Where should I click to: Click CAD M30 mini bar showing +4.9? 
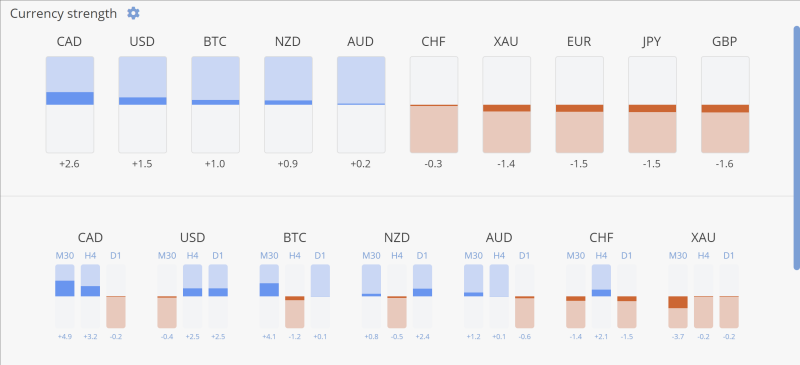[x=65, y=296]
